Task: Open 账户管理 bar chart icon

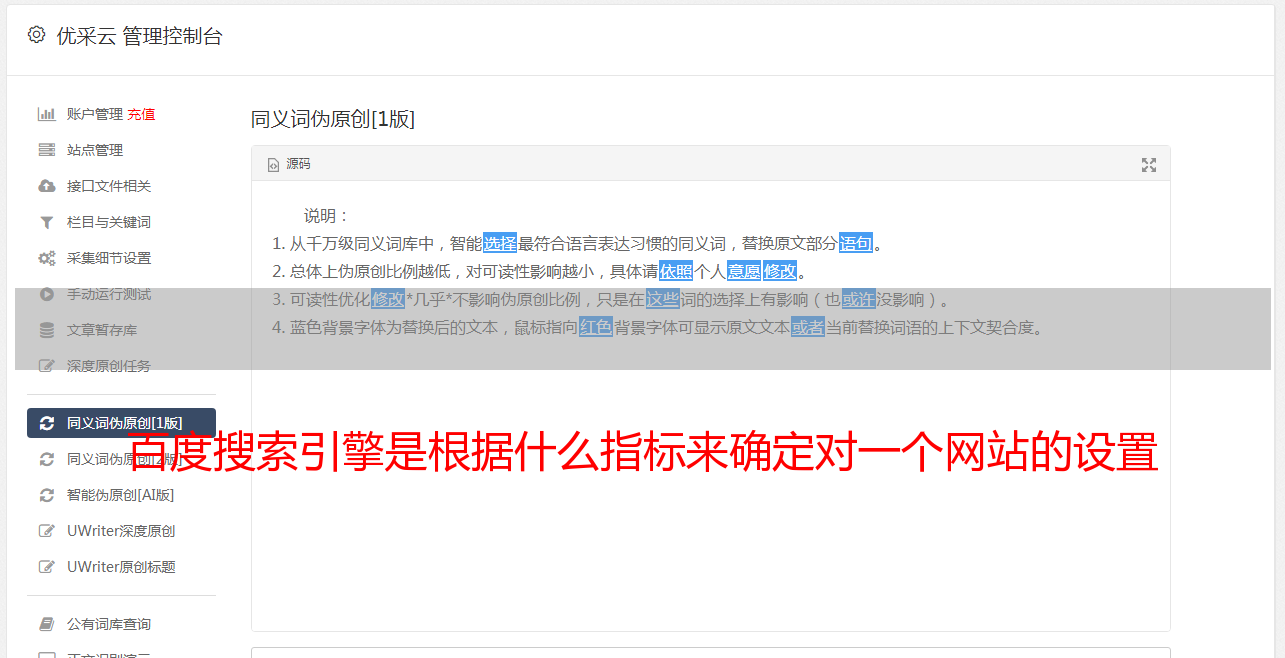Action: pos(46,114)
